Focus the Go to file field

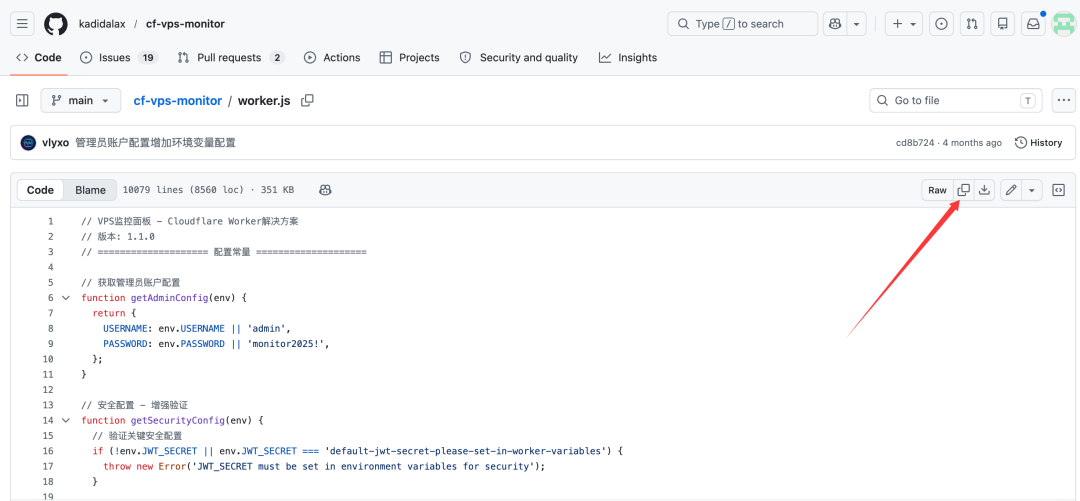click(955, 101)
